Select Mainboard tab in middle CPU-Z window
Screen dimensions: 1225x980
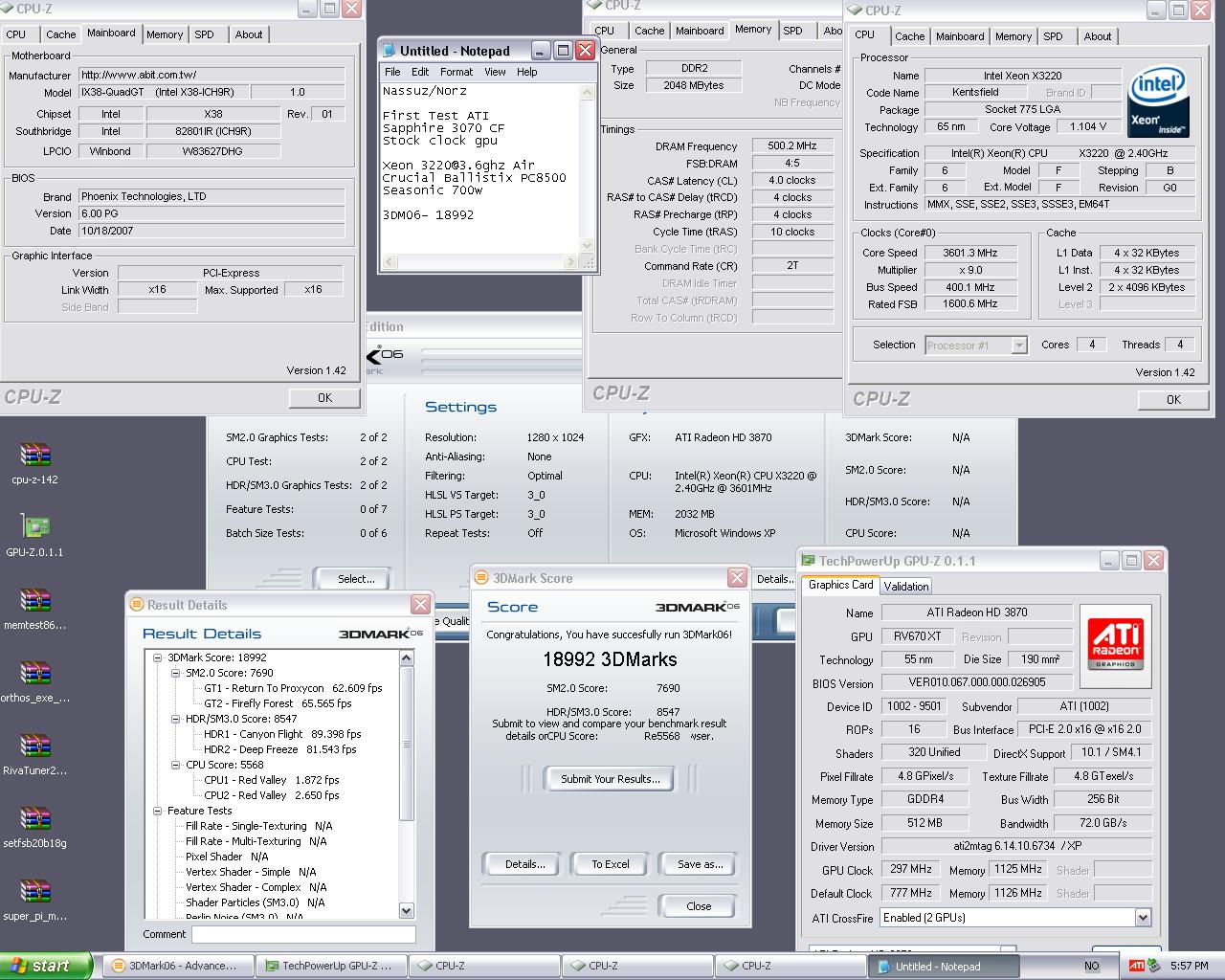pos(700,31)
